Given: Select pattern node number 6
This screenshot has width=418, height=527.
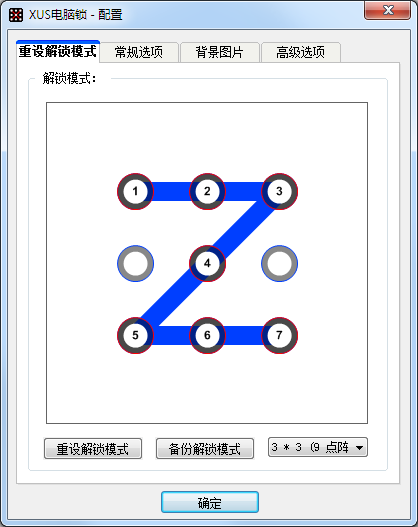Looking at the screenshot, I should (x=207, y=335).
